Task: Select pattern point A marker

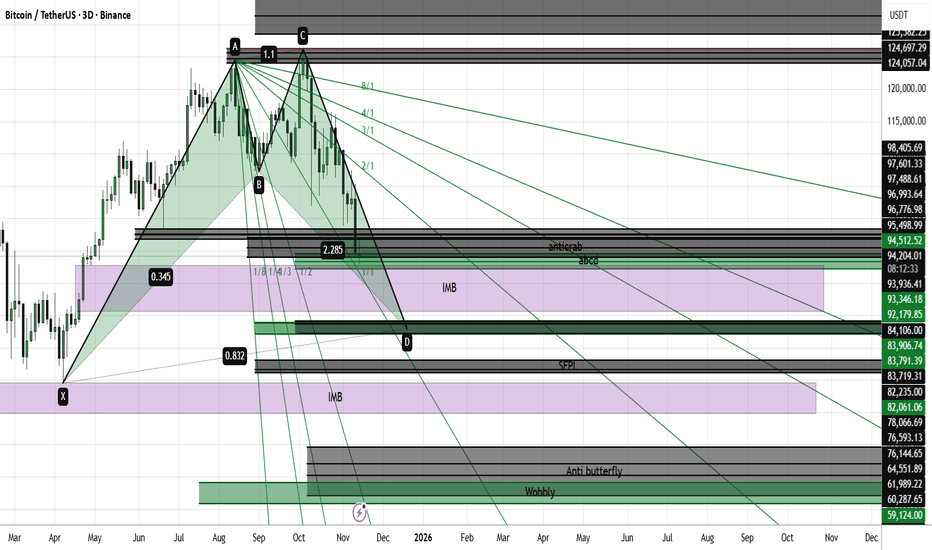Action: tap(235, 46)
